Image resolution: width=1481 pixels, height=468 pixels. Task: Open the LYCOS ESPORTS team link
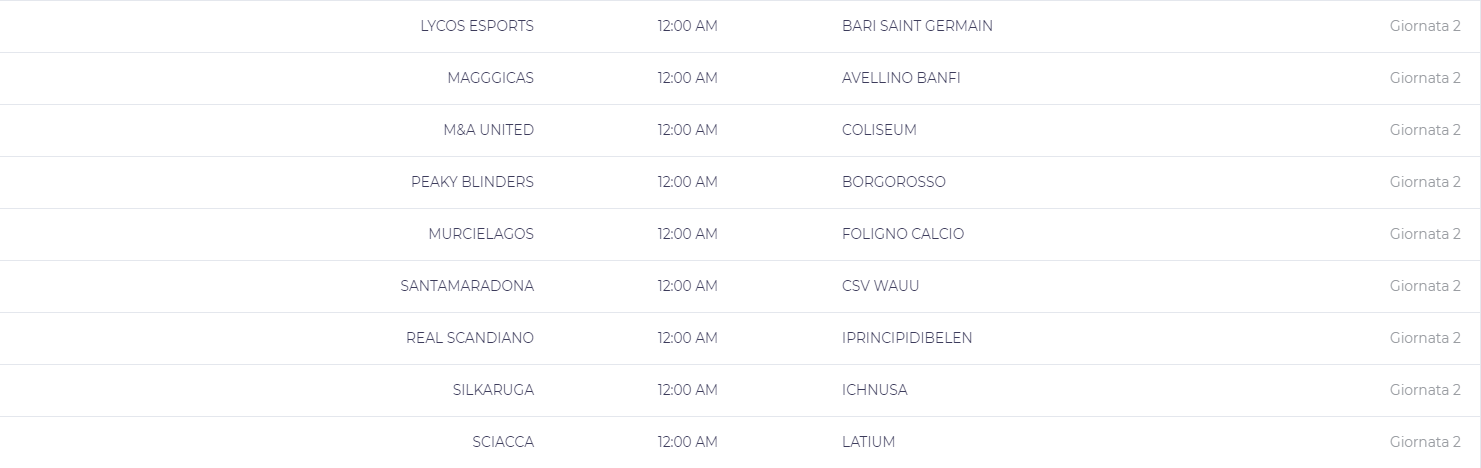coord(477,26)
